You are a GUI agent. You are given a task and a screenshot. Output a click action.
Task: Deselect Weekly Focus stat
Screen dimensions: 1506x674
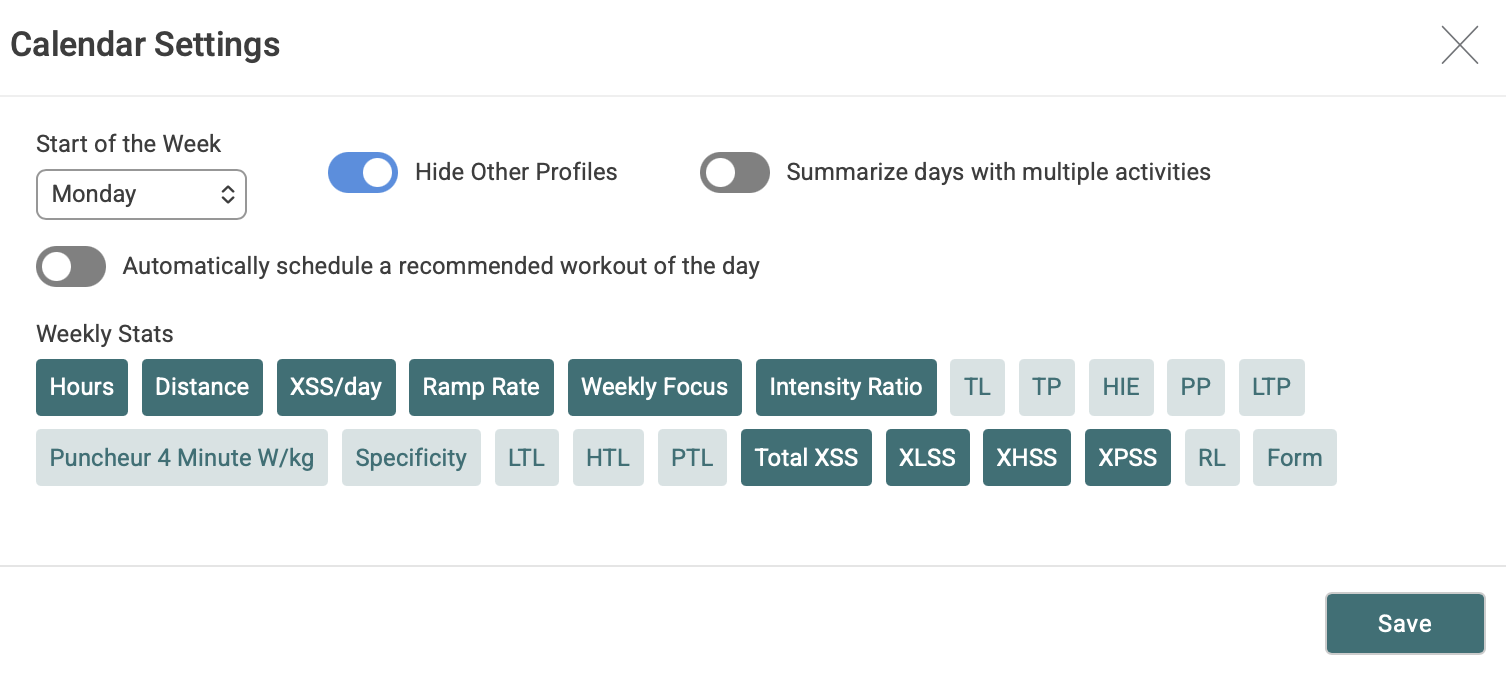(654, 387)
